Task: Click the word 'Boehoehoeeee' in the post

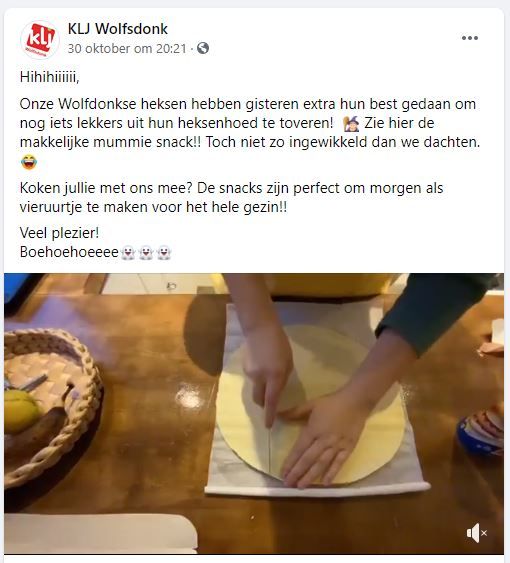Action: (69, 252)
